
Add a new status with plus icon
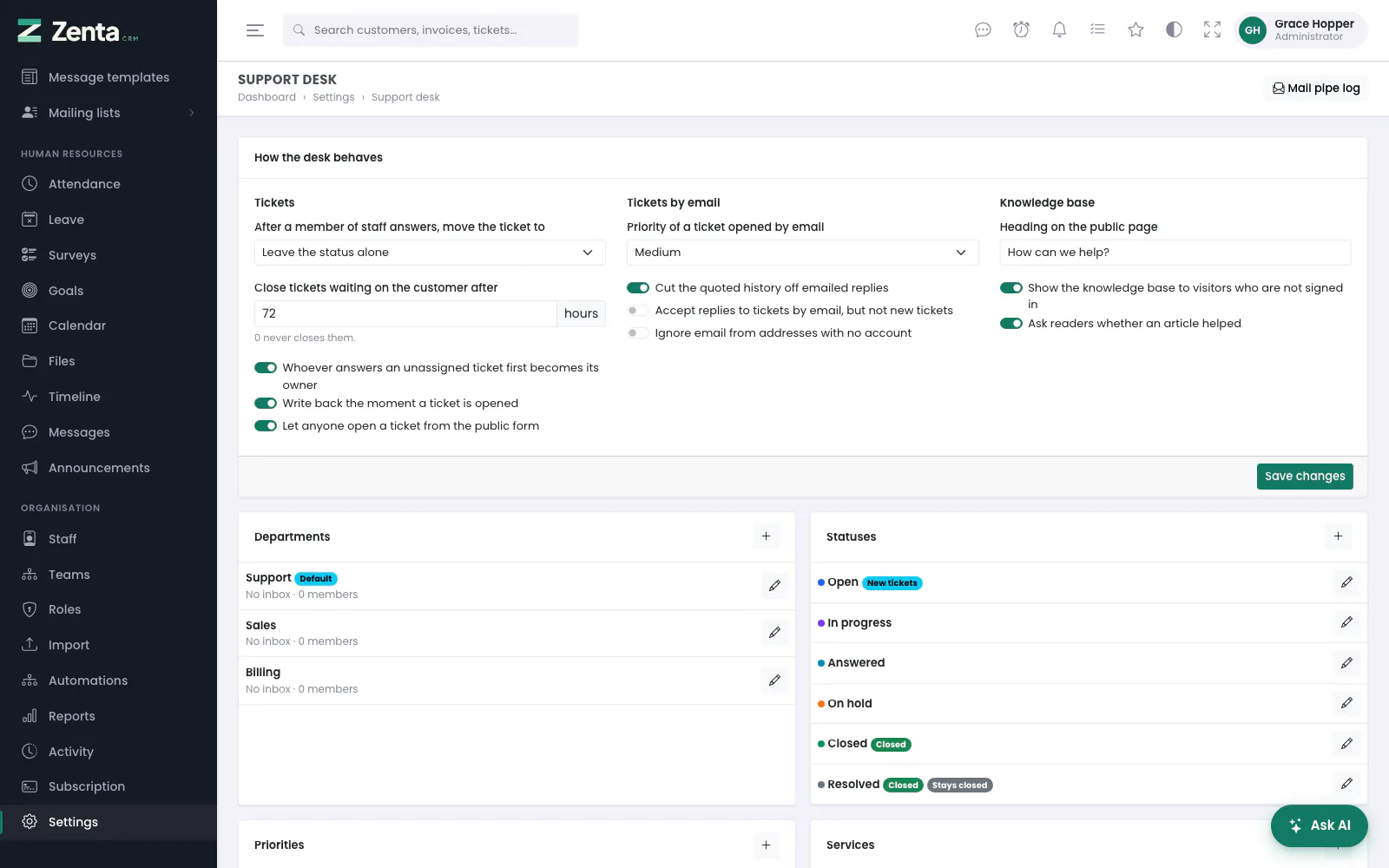1338,536
